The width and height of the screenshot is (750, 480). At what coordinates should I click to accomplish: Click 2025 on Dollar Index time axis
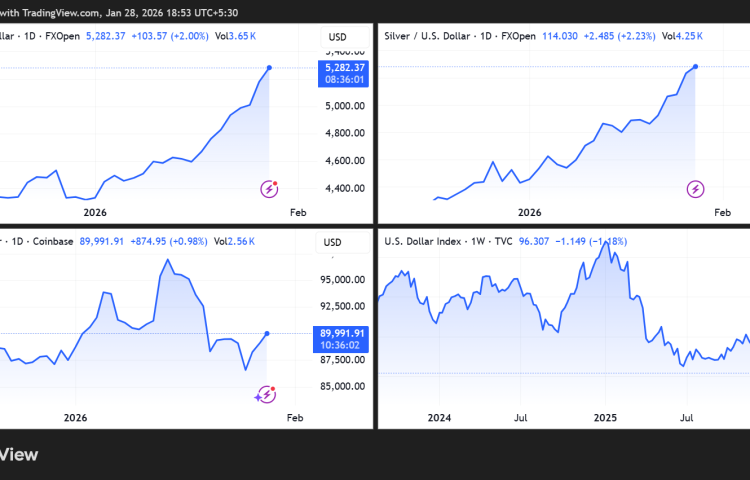click(x=607, y=415)
